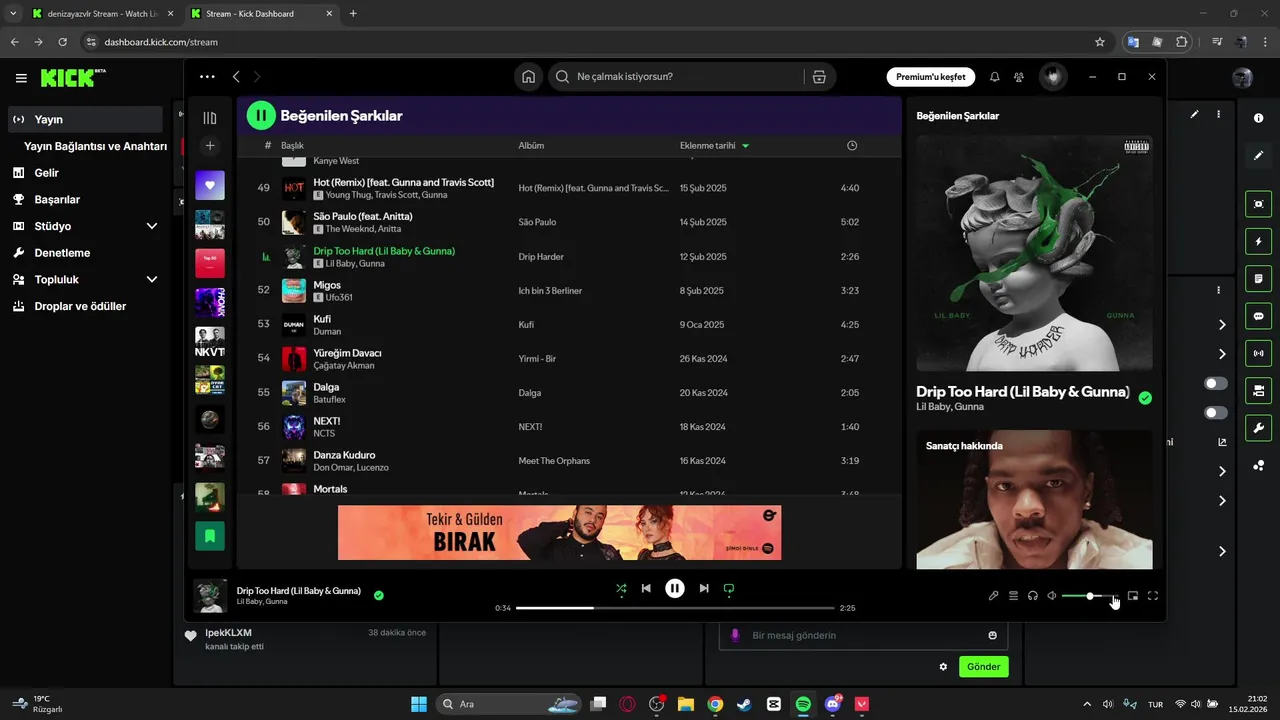The height and width of the screenshot is (720, 1280).
Task: Click the Kick sidebar lightning icon
Action: [1258, 241]
